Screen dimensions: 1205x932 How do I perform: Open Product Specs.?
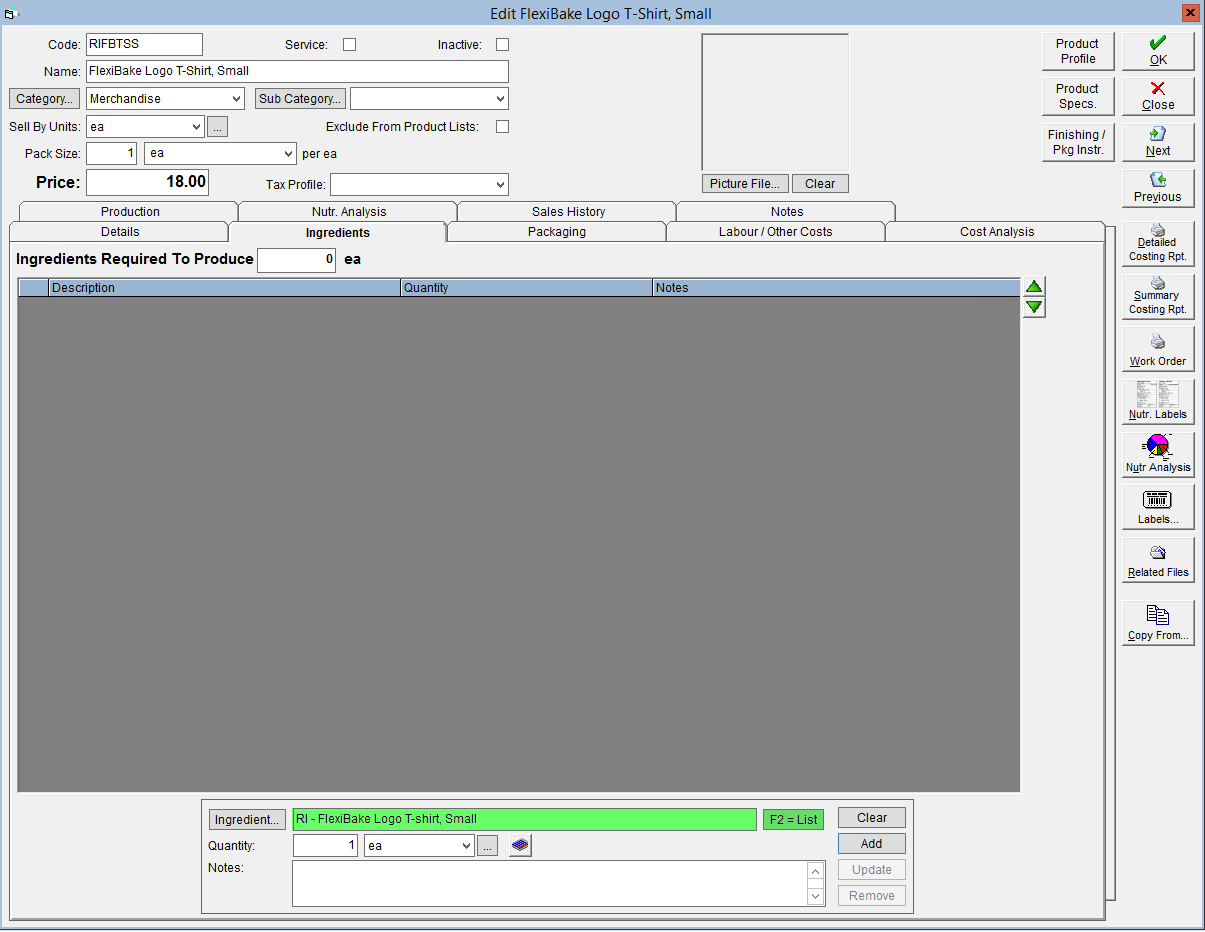click(x=1078, y=97)
